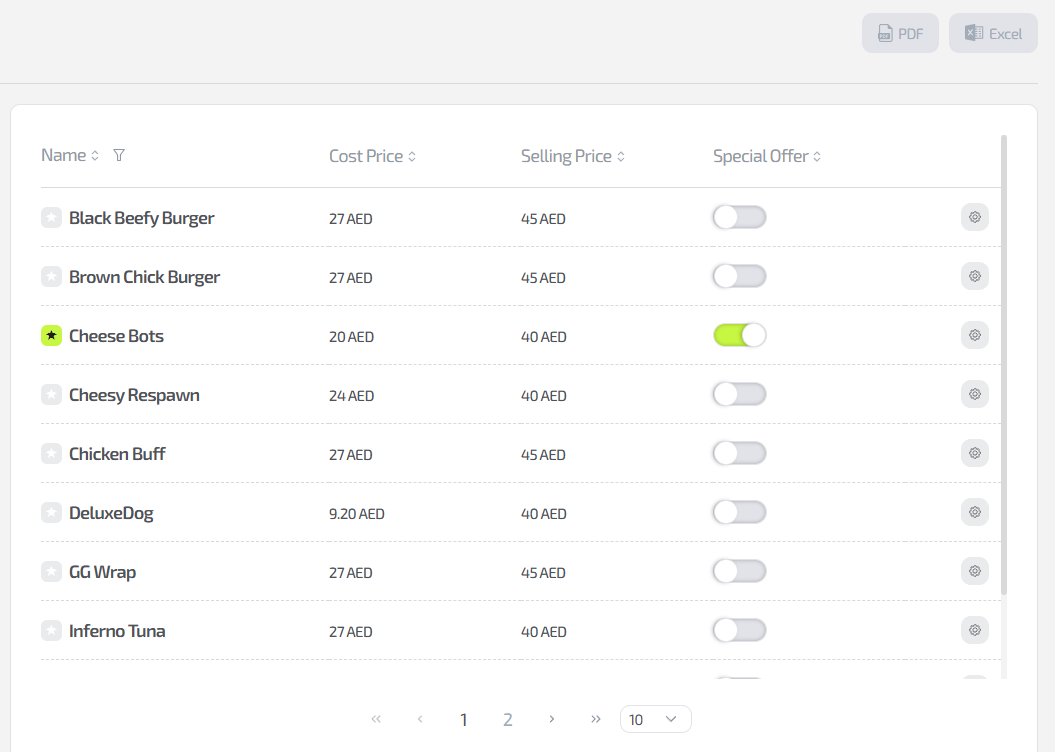Image resolution: width=1055 pixels, height=752 pixels.
Task: Enable special offer for Chicken Buff
Action: click(x=739, y=453)
